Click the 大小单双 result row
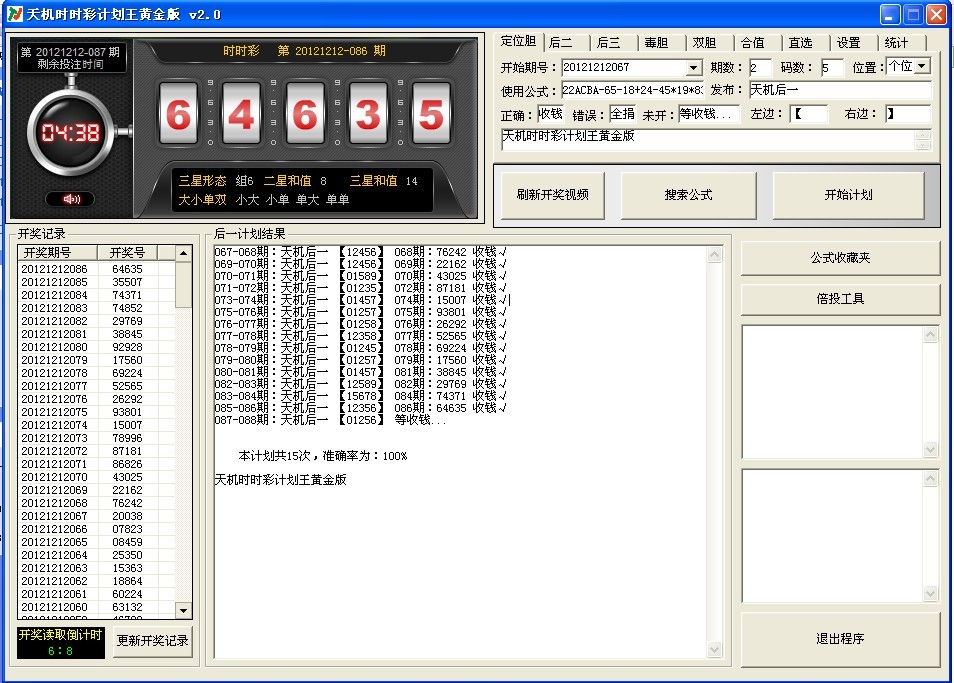Viewport: 954px width, 683px height. [263, 199]
